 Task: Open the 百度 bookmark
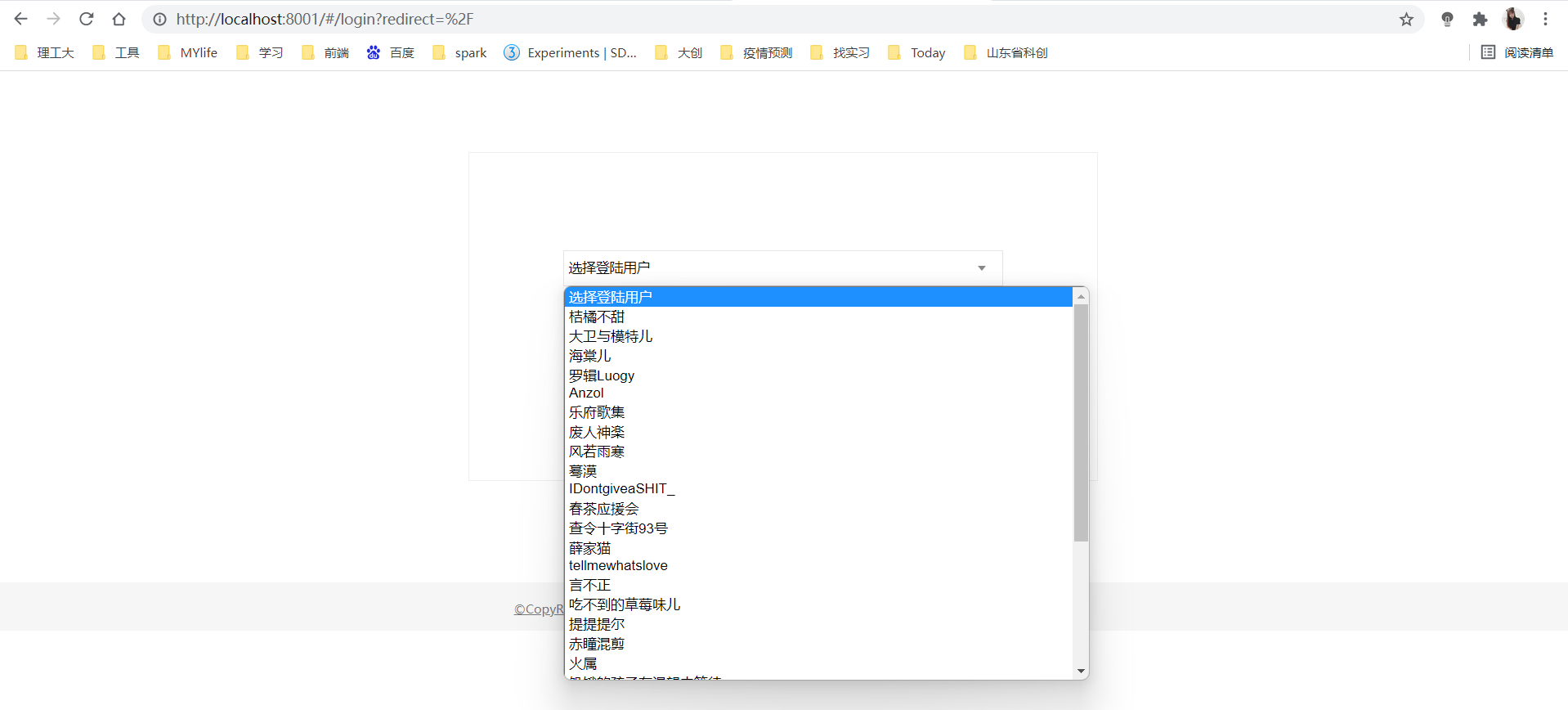pos(391,52)
